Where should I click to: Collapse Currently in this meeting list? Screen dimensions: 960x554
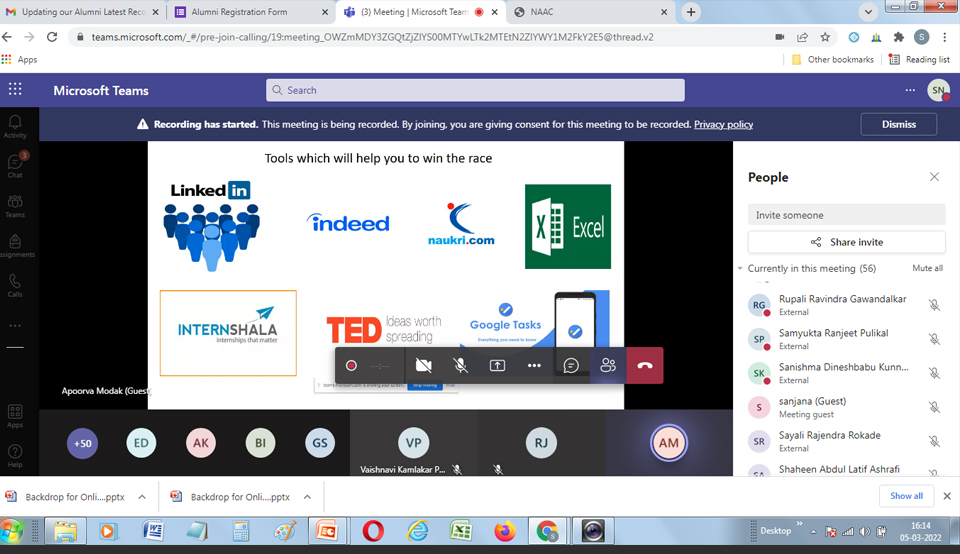pyautogui.click(x=740, y=268)
